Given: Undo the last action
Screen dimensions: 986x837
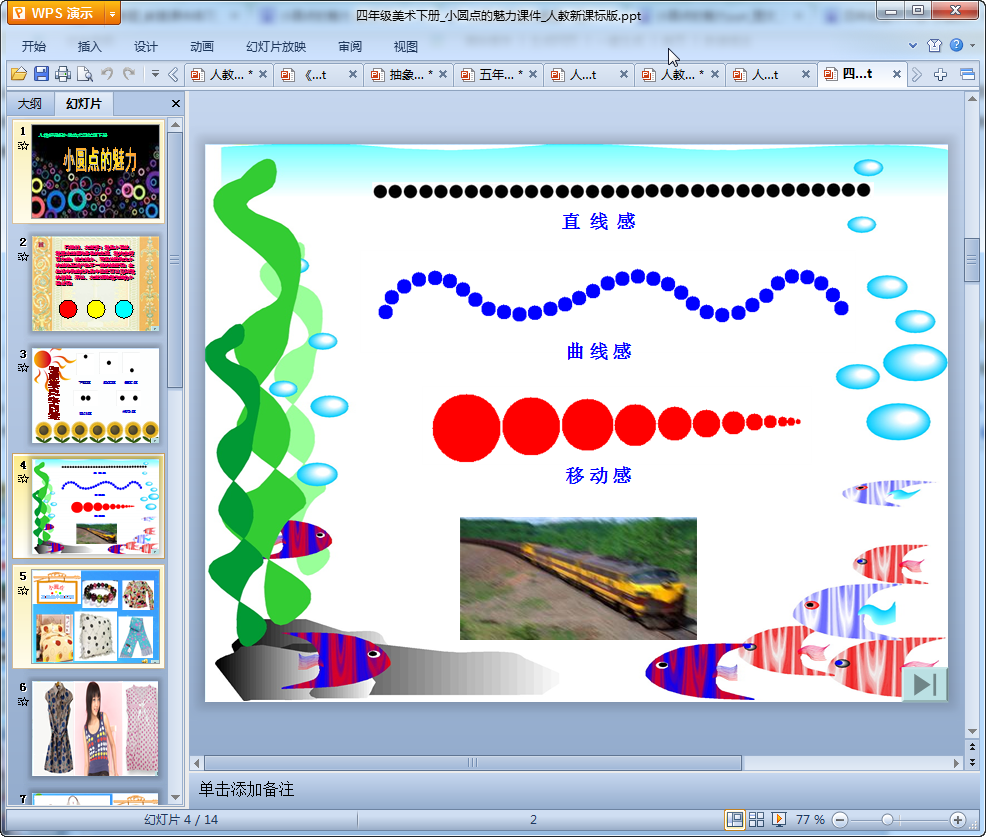Looking at the screenshot, I should pos(106,74).
